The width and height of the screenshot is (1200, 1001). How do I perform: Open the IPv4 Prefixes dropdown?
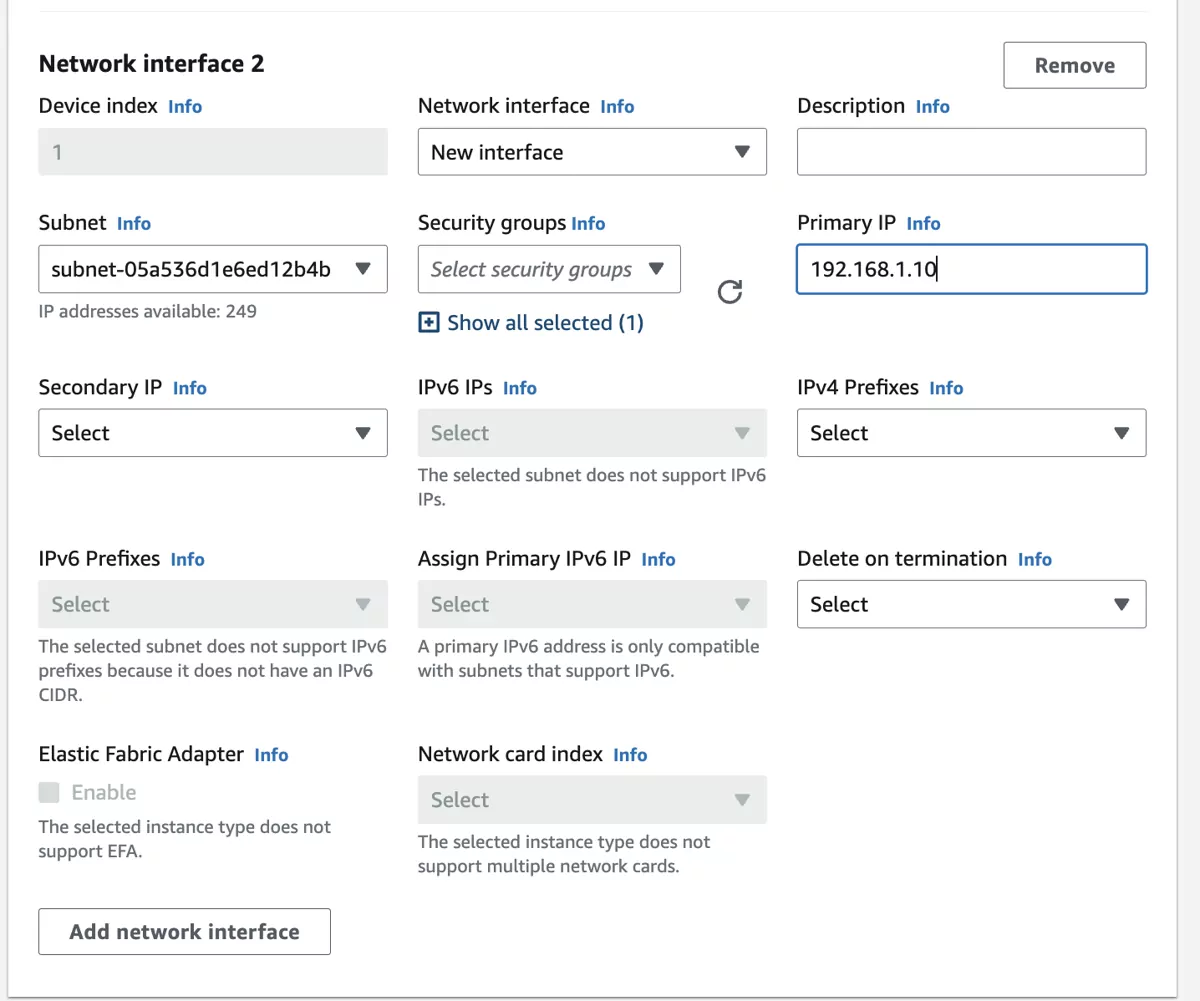point(971,432)
